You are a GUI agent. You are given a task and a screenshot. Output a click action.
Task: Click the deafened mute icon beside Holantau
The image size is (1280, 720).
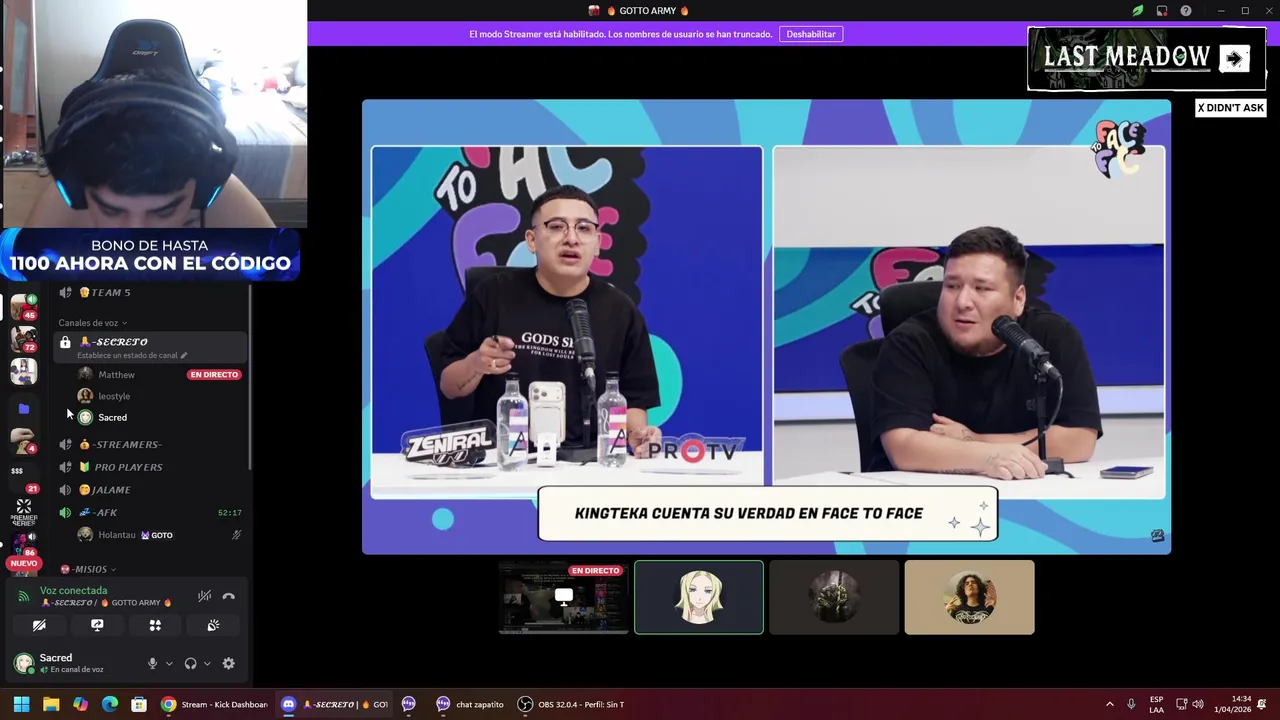237,535
